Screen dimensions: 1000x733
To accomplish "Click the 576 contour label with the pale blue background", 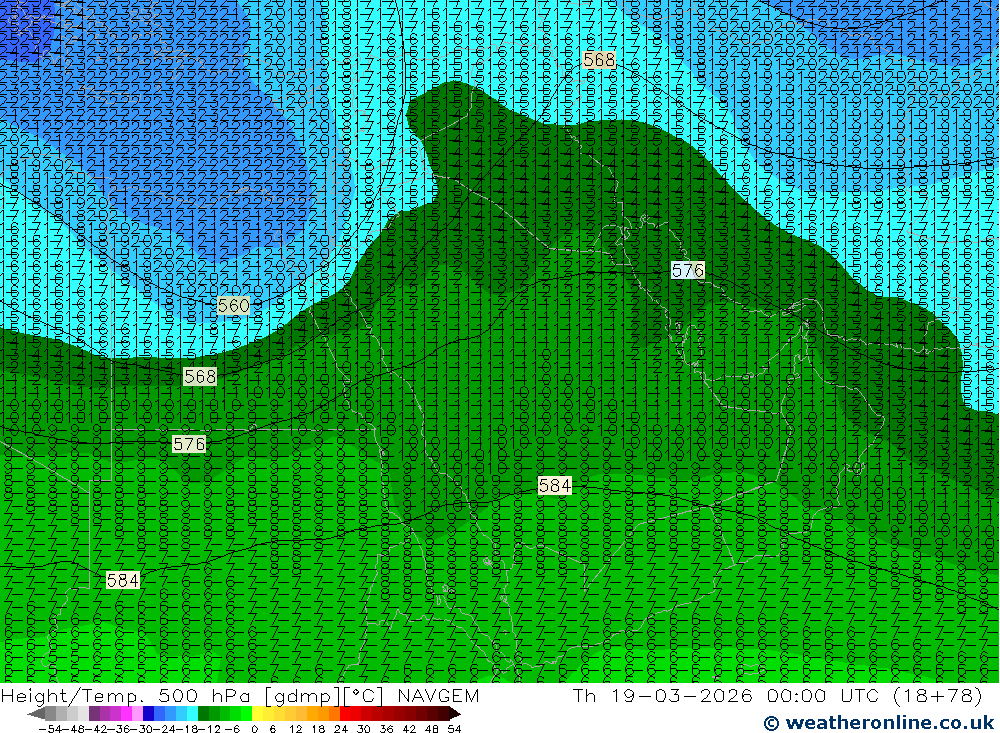I will click(688, 270).
